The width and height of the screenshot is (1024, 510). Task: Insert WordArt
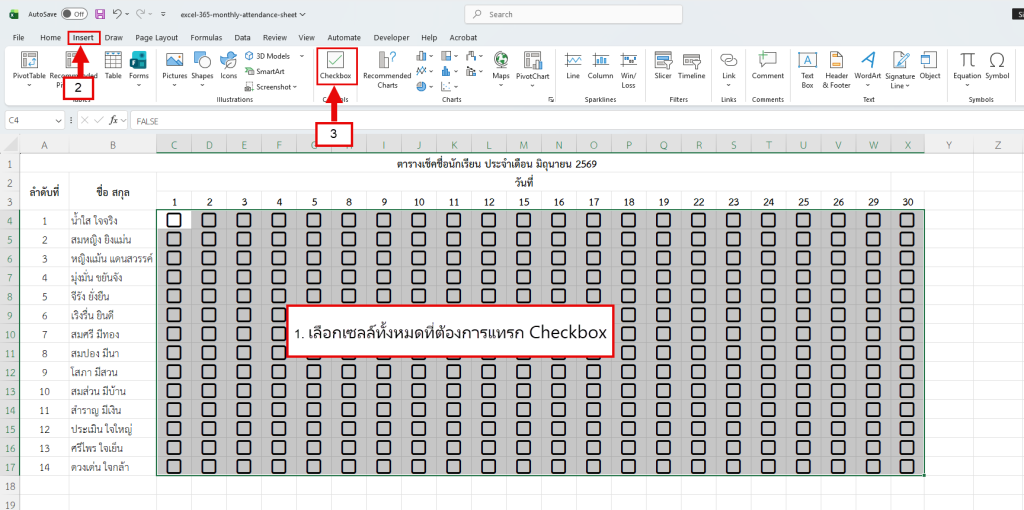tap(868, 67)
